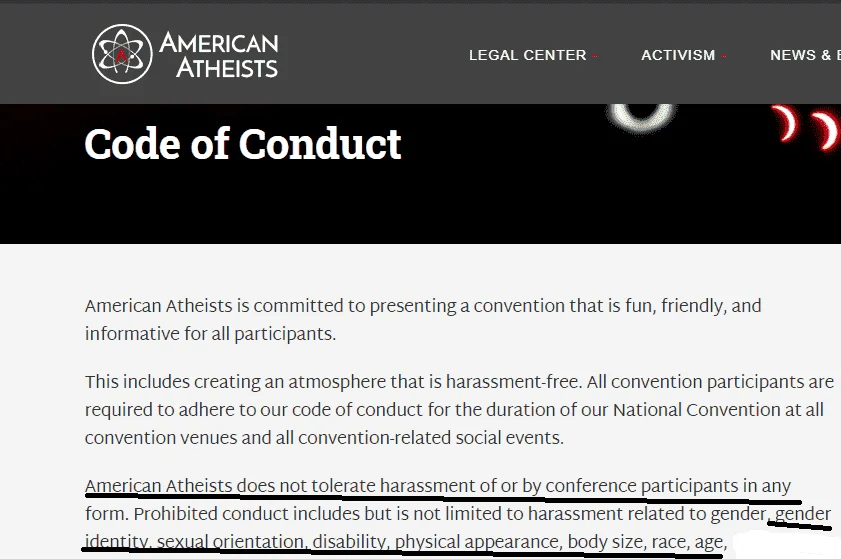Click the underlined 'physical appearance' phrase
Screen dimensions: 841x559
(478, 542)
